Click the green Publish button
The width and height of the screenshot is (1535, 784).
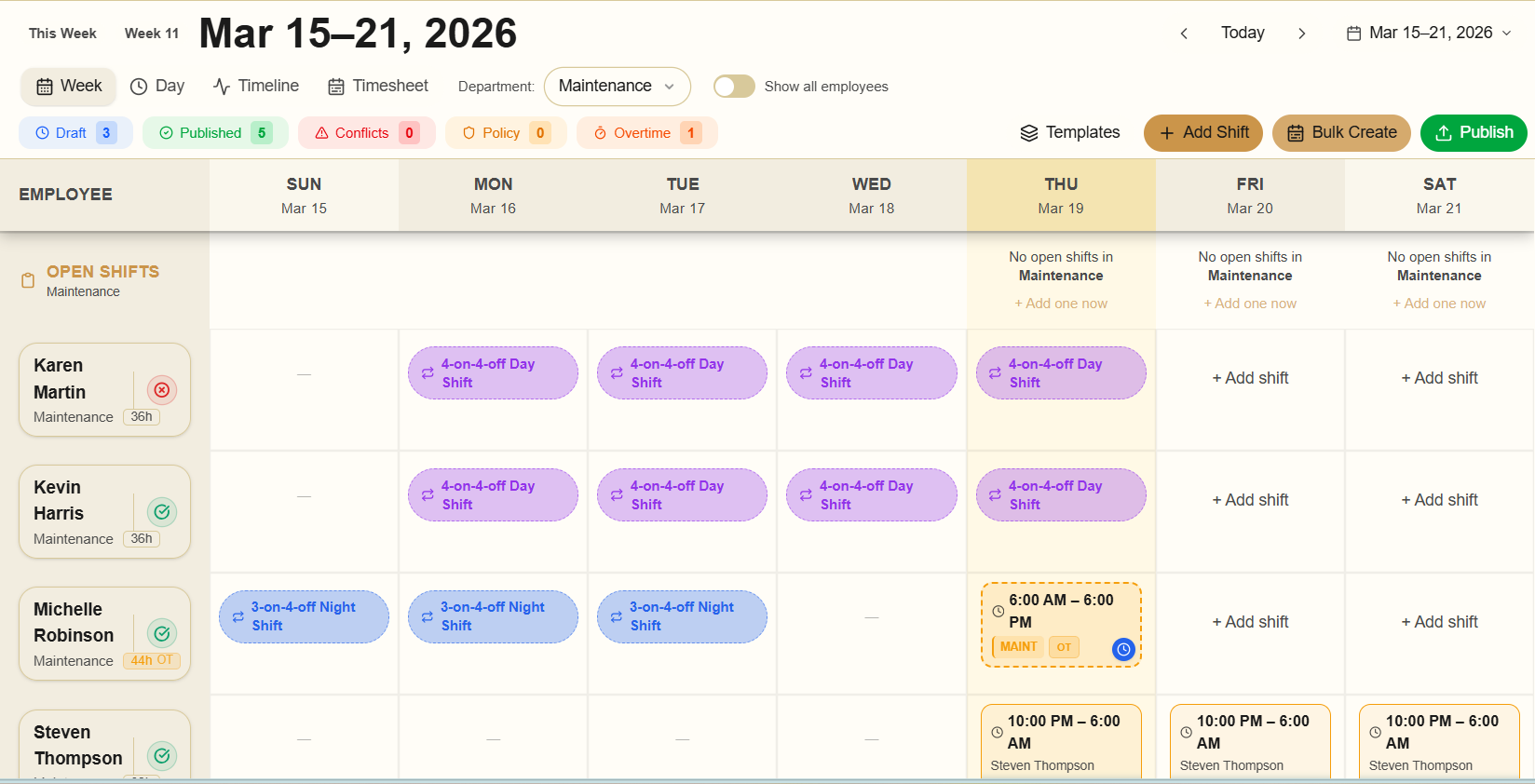point(1473,133)
